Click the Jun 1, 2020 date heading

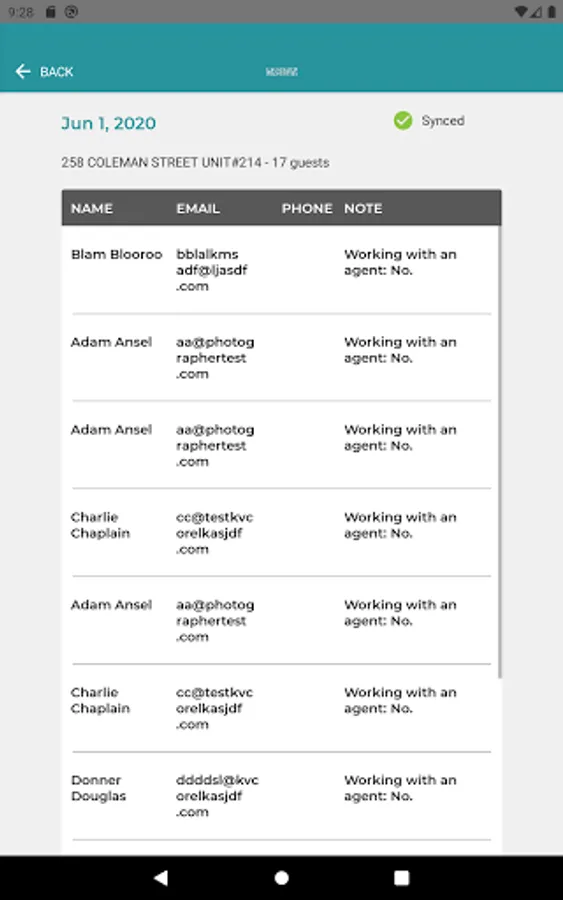click(x=108, y=123)
